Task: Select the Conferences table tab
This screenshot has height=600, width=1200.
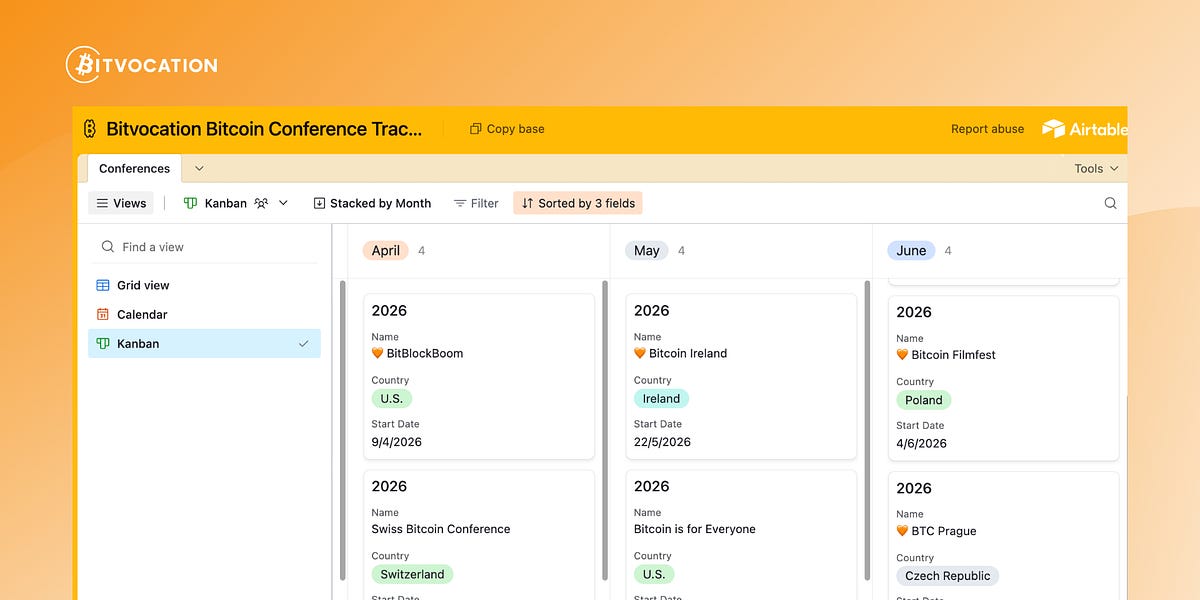Action: pyautogui.click(x=134, y=169)
